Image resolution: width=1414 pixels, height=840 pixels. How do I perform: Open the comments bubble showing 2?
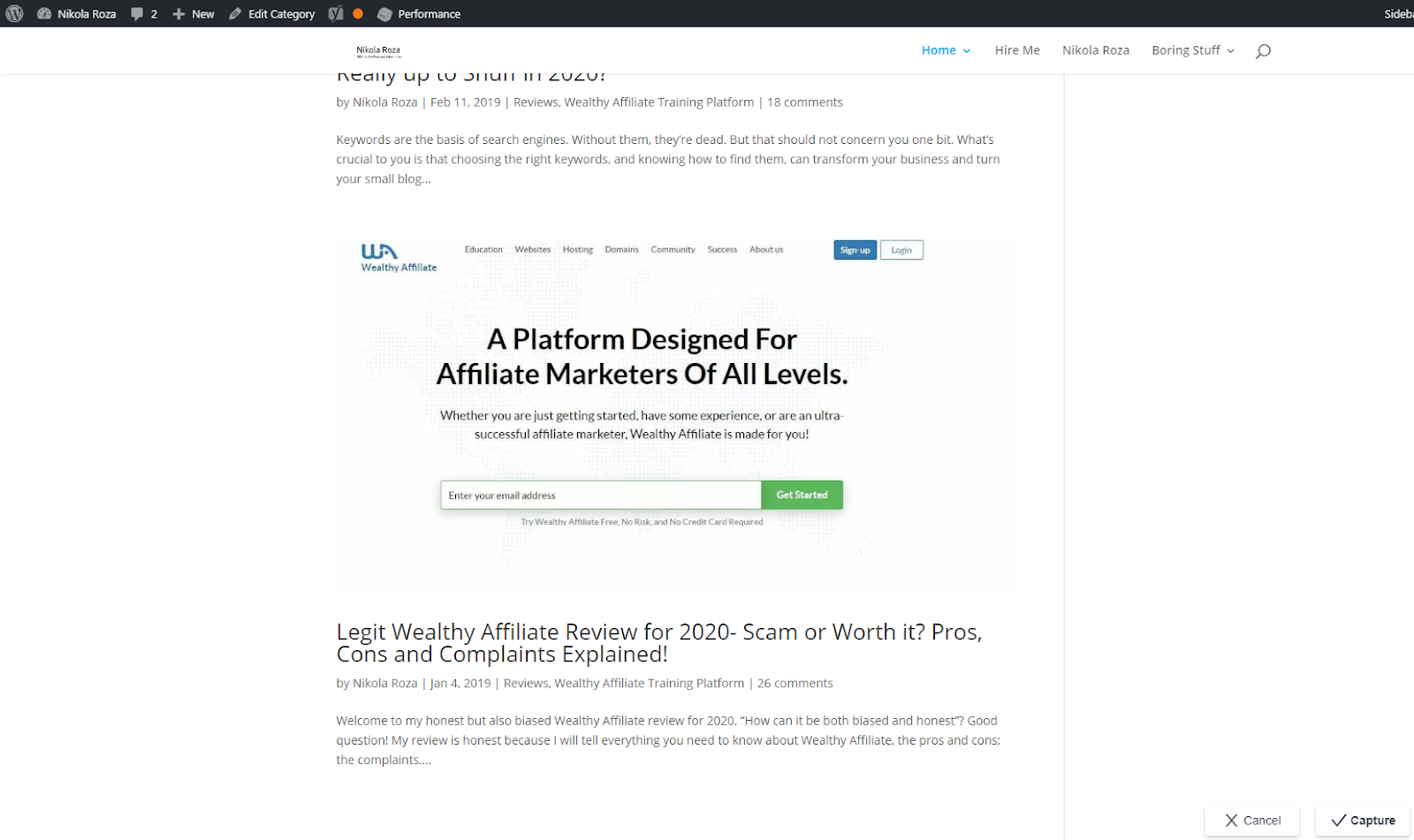[x=144, y=14]
